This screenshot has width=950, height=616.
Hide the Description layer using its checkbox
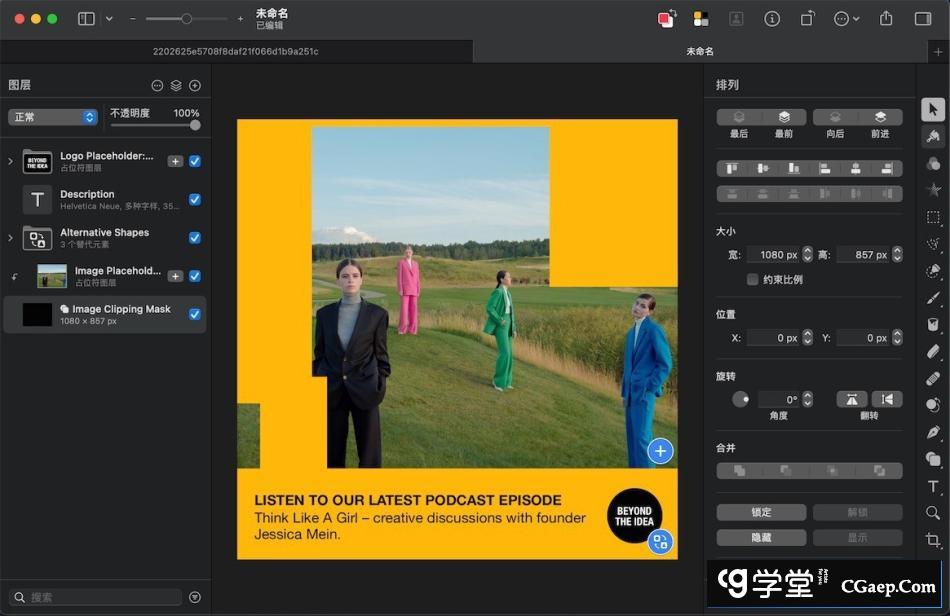tap(195, 200)
